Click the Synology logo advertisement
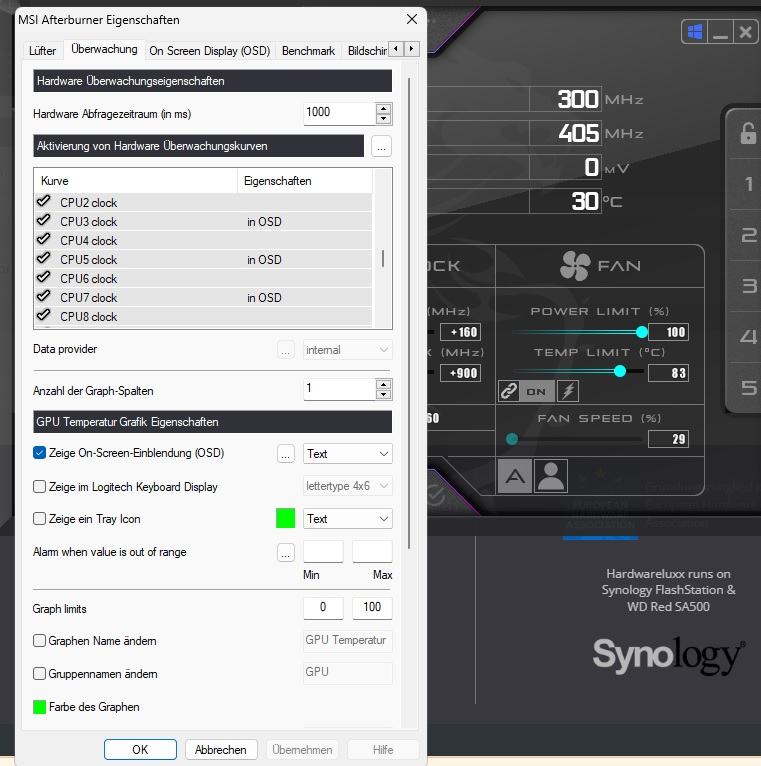 coord(668,656)
